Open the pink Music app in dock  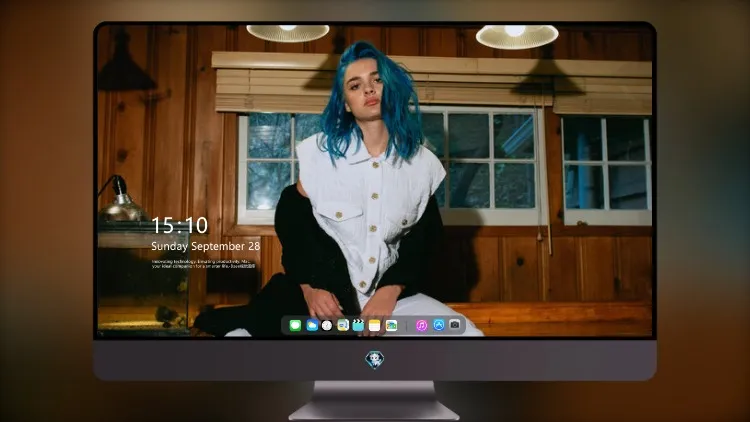(421, 325)
